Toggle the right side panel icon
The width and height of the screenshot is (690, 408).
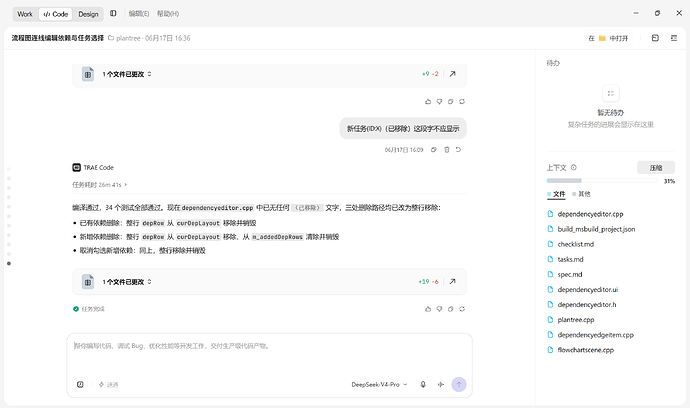click(x=674, y=38)
